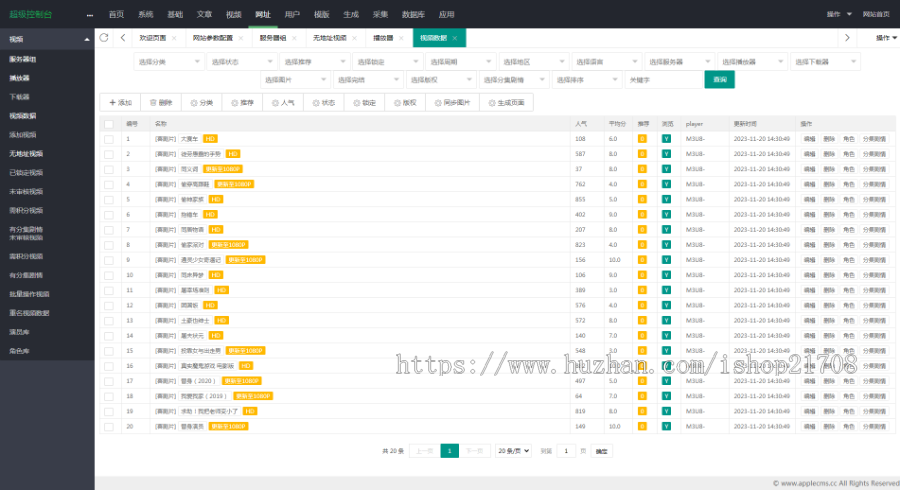This screenshot has width=900, height=490.
Task: Click the refresh icon left of the tabs
Action: point(104,38)
